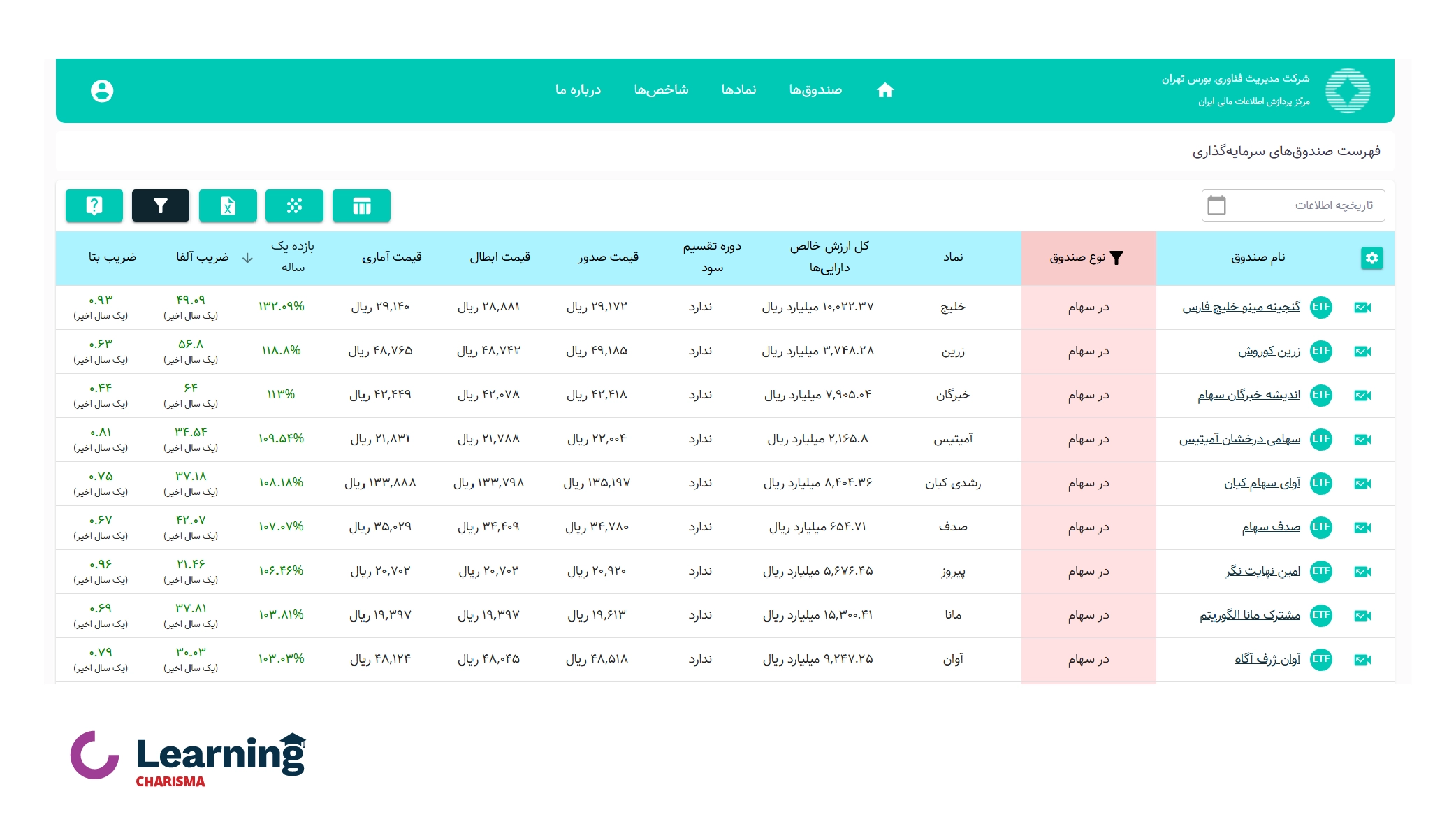Screen dimensions: 1456x838
Task: Click the help question mark button
Action: [94, 205]
